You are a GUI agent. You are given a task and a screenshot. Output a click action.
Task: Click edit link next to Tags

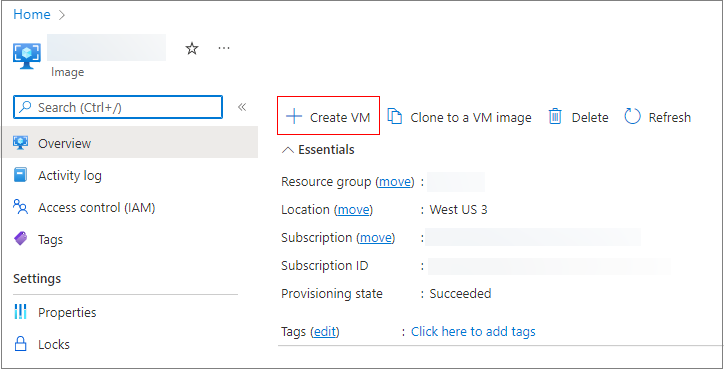point(325,332)
